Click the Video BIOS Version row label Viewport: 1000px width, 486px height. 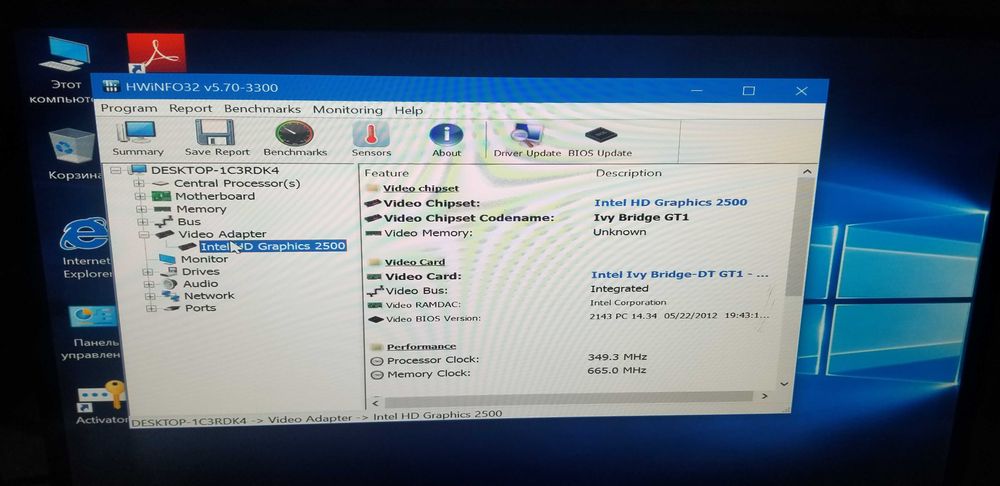433,318
